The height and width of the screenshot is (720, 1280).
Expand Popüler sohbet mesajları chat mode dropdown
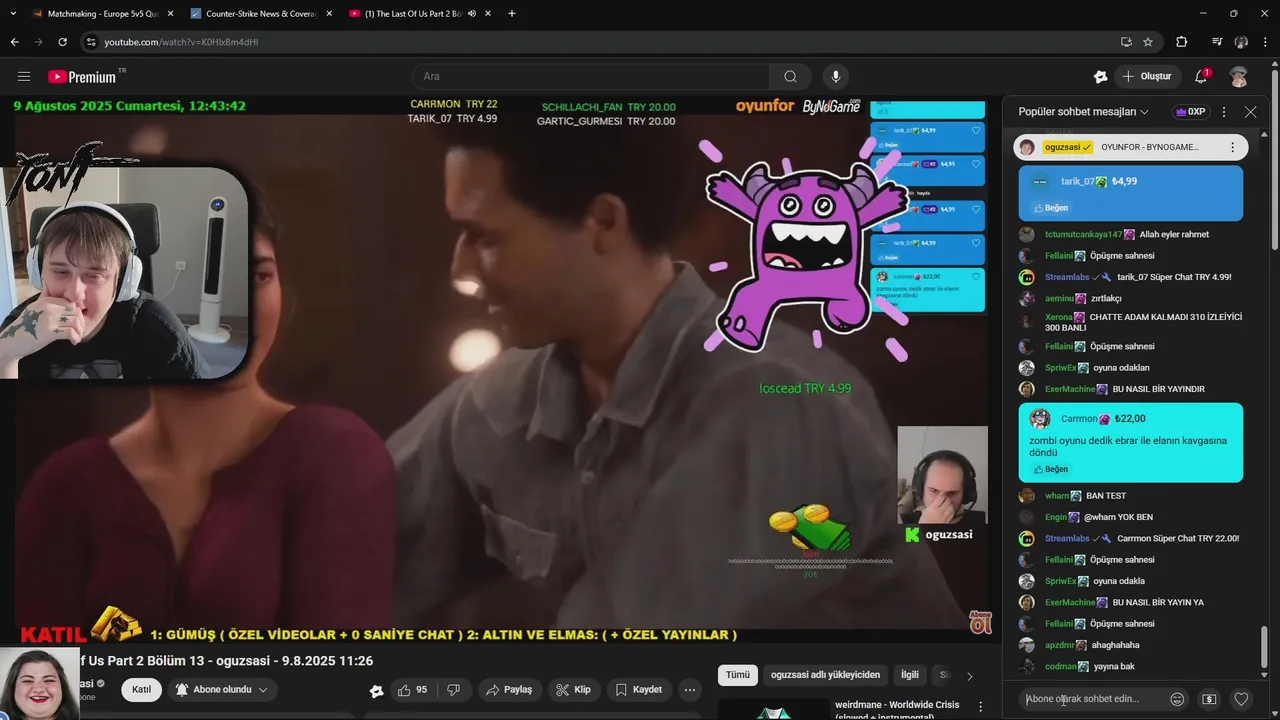click(1083, 112)
